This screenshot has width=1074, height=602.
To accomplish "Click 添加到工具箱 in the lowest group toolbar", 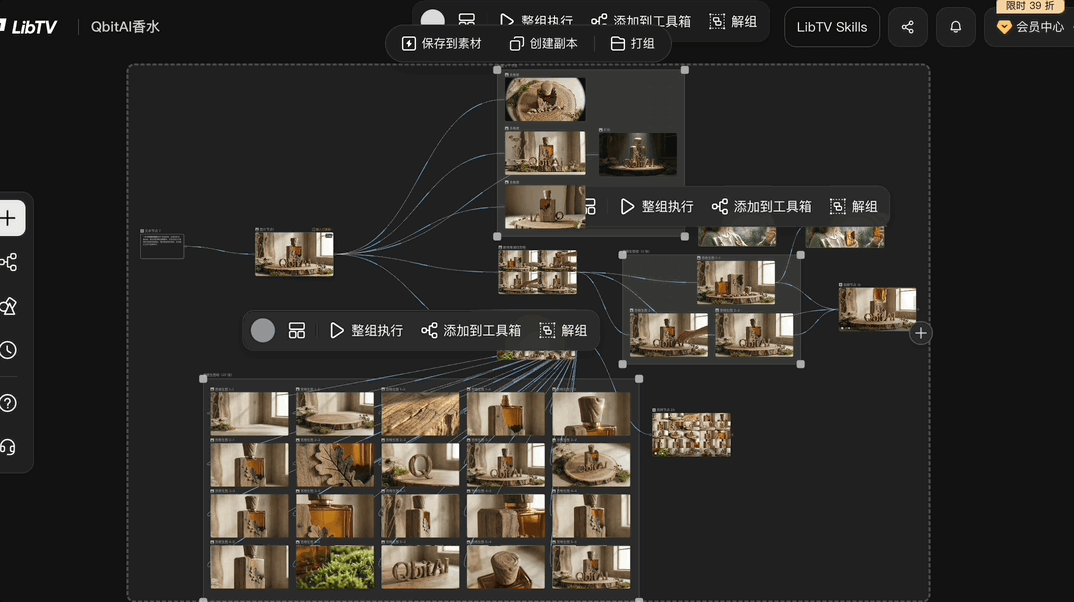I will click(471, 330).
